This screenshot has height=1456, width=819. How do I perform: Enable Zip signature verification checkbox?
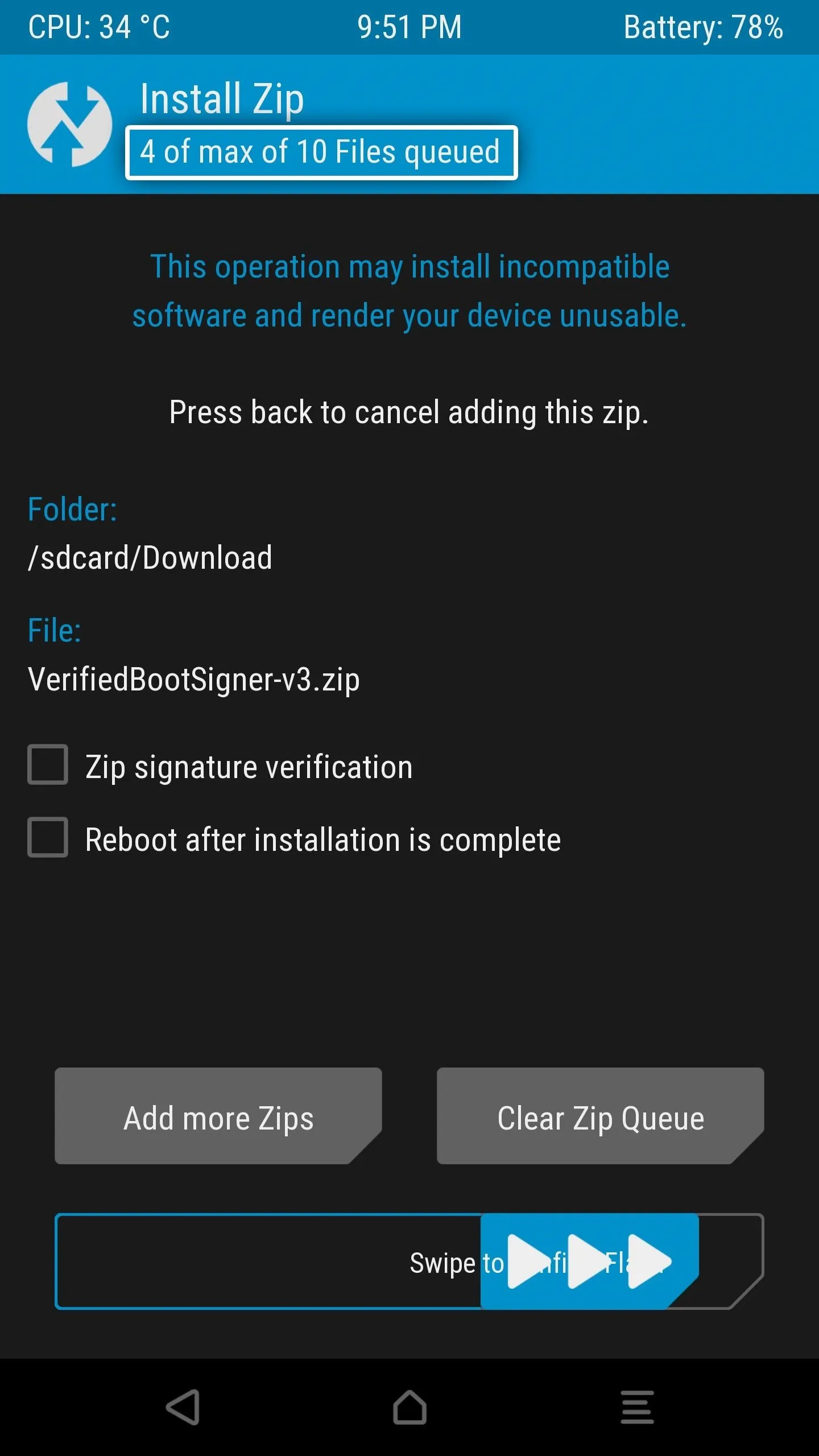48,764
